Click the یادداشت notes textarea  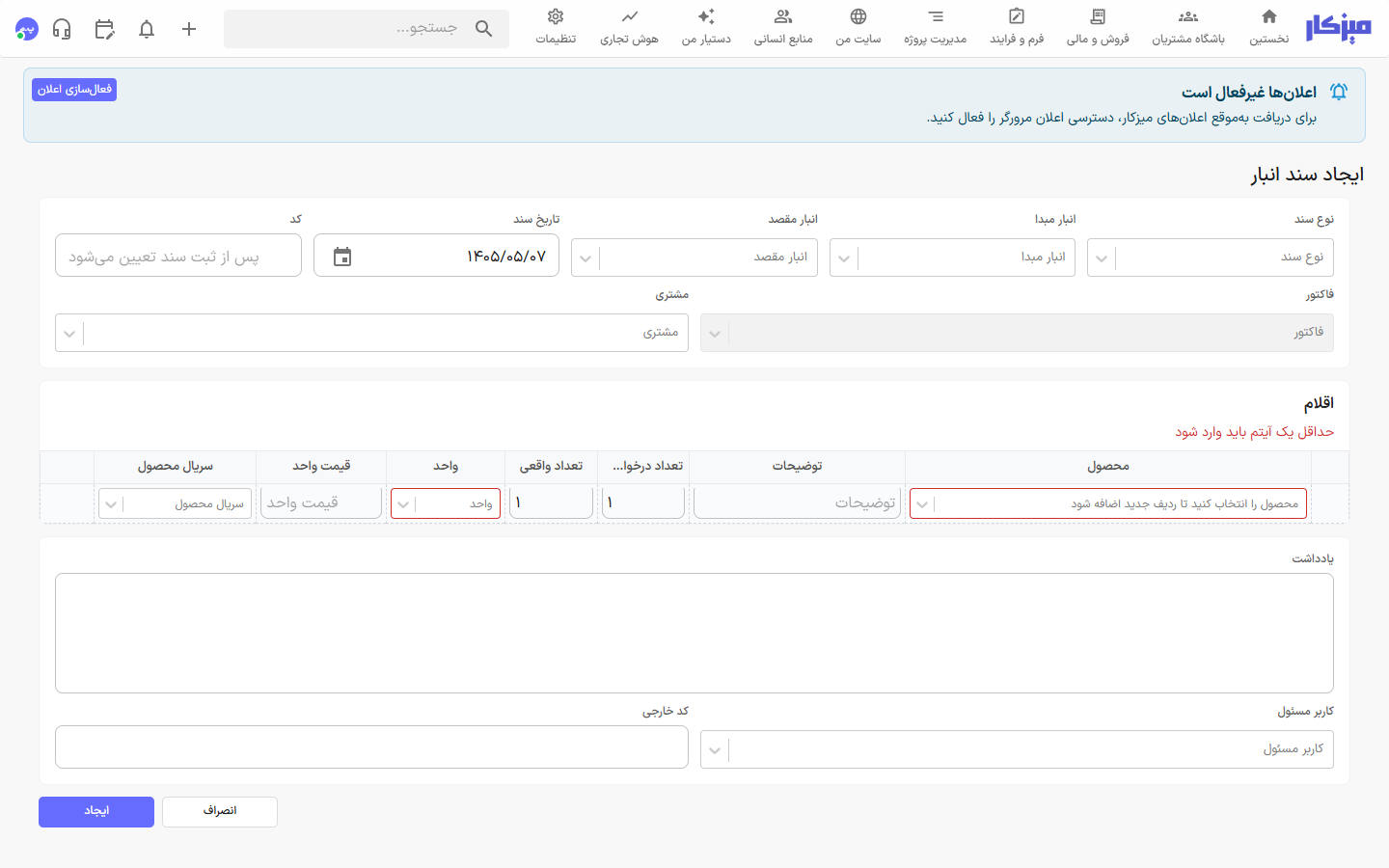click(694, 634)
